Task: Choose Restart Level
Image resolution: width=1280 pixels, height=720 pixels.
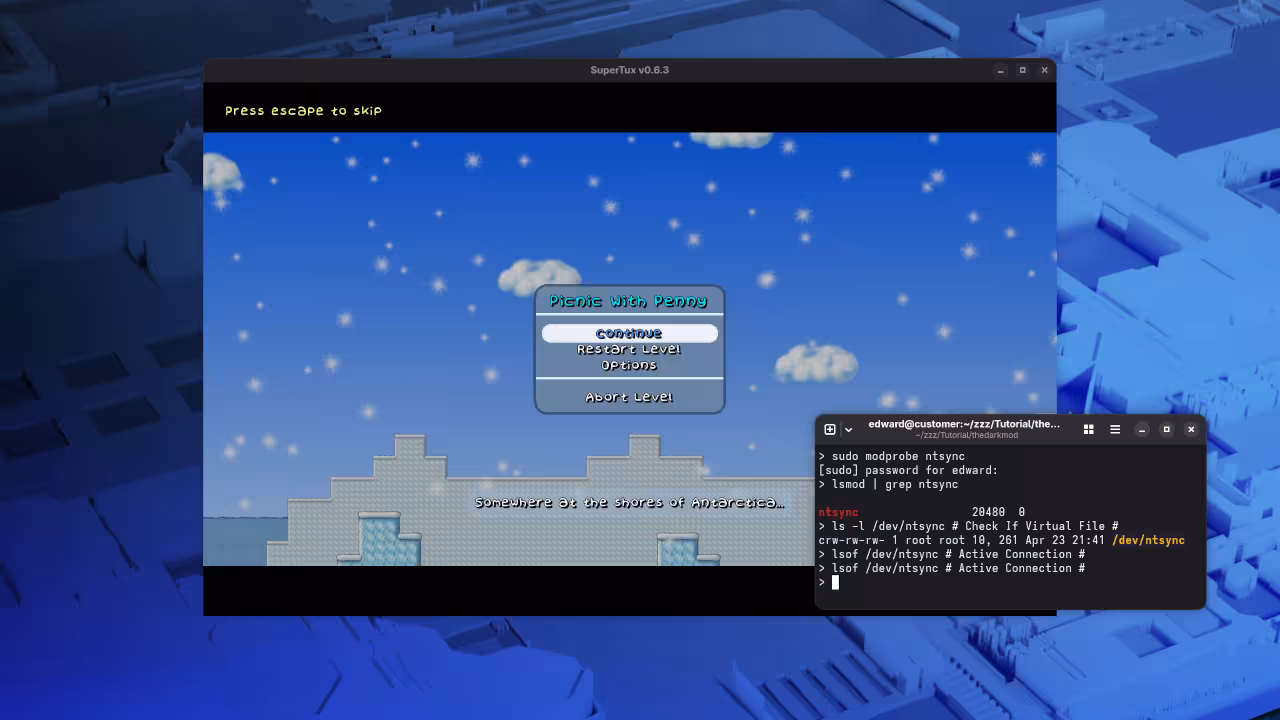Action: pos(629,348)
